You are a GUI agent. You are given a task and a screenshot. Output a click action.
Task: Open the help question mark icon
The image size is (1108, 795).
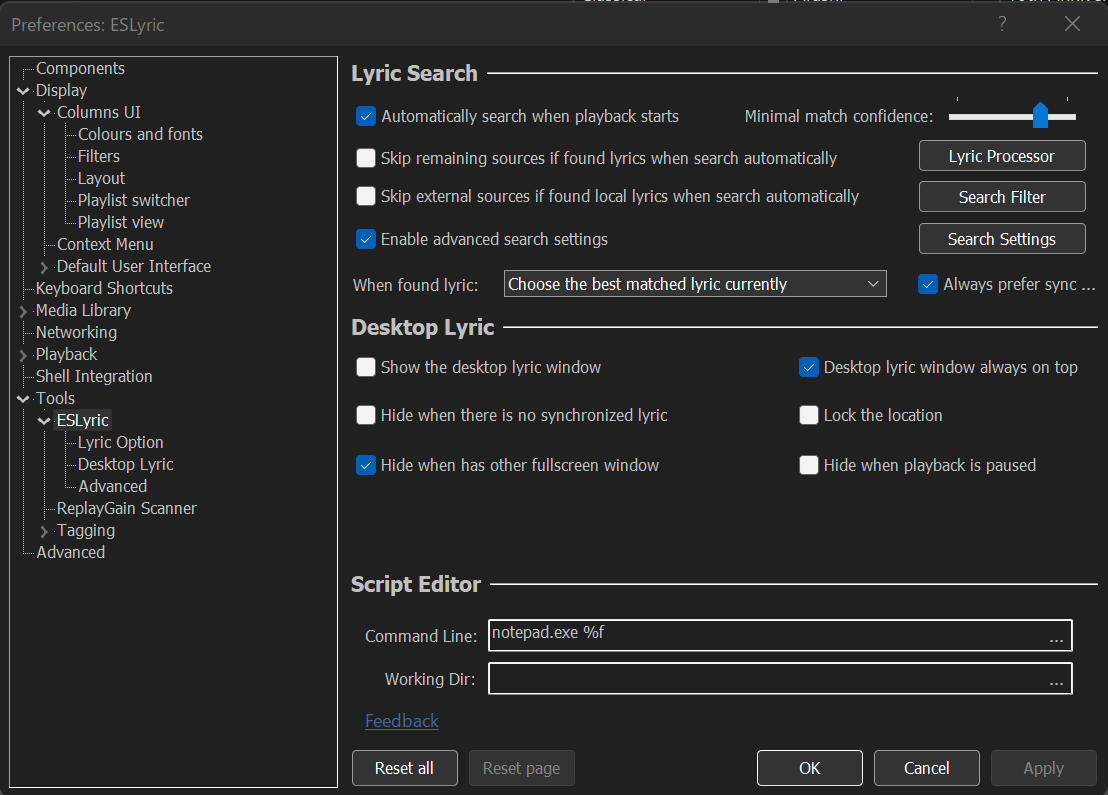point(1001,23)
